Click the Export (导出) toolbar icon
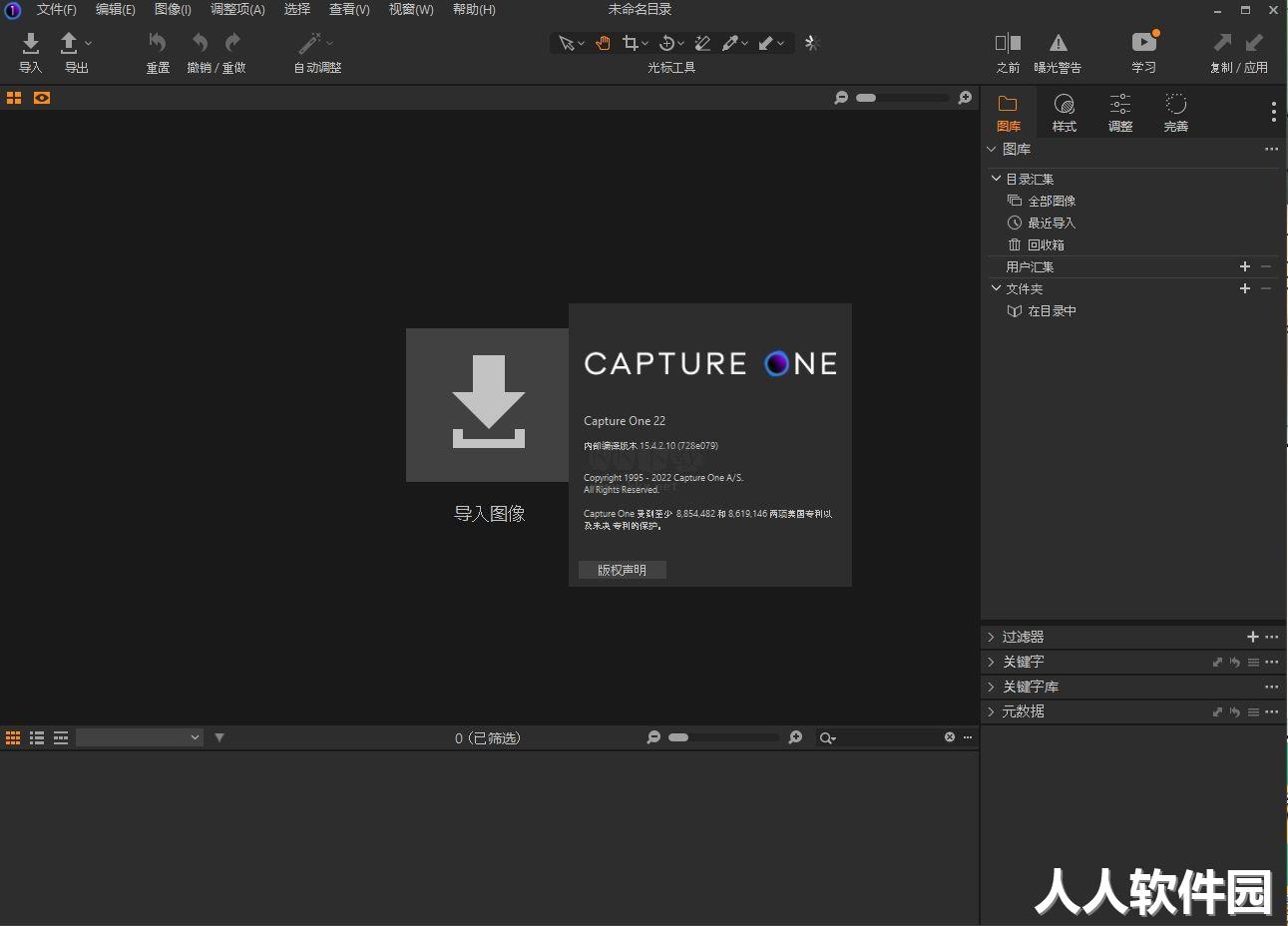The width and height of the screenshot is (1288, 926). click(x=69, y=43)
